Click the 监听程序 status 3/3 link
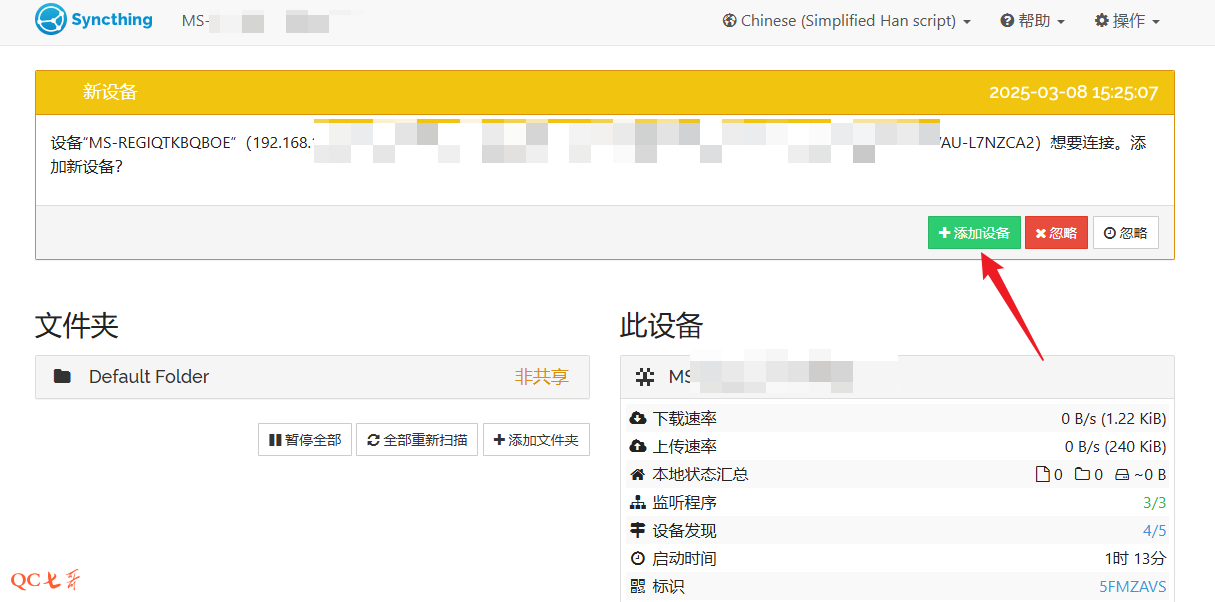The height and width of the screenshot is (602, 1215). pos(1154,503)
